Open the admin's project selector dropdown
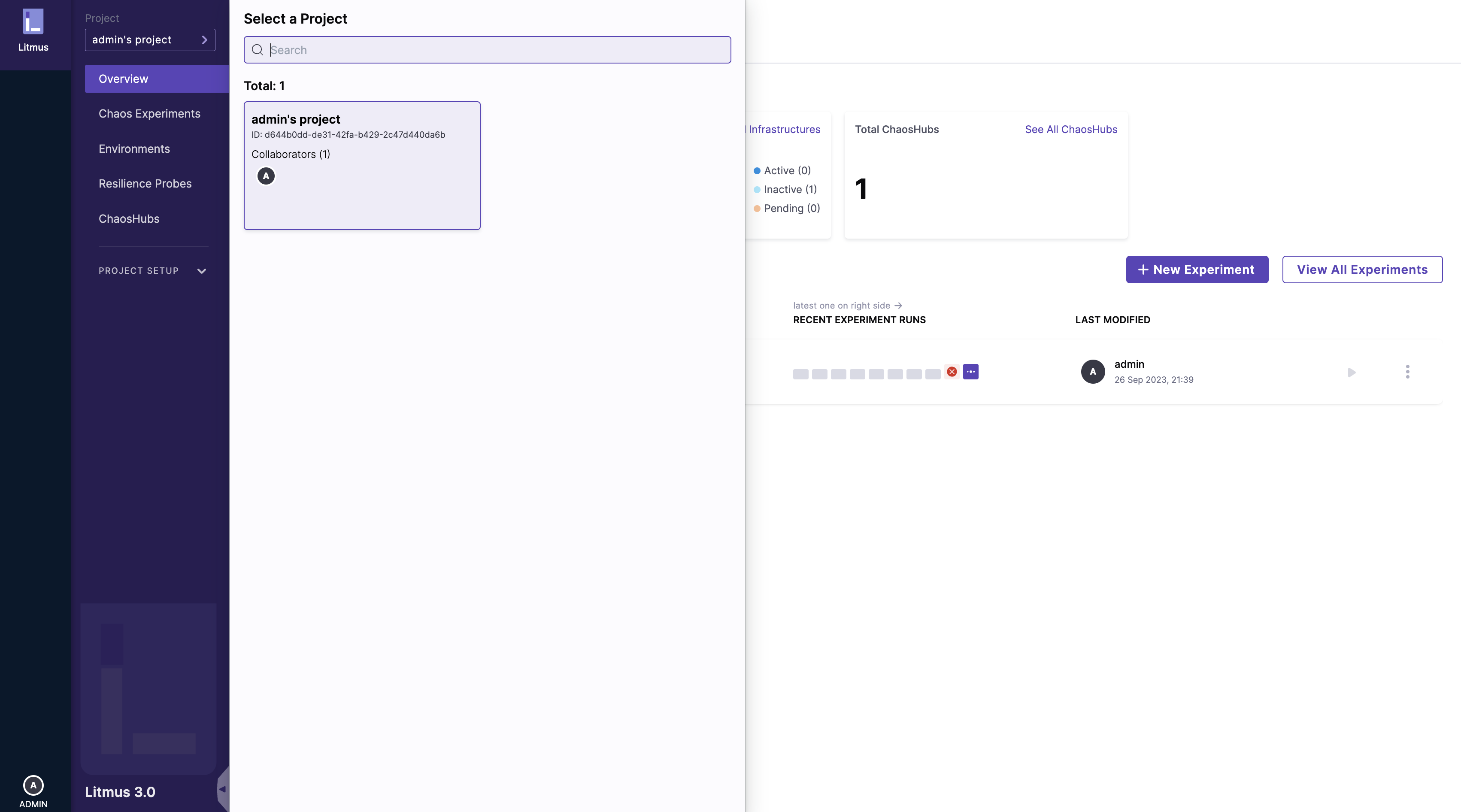The height and width of the screenshot is (812, 1461). [150, 39]
